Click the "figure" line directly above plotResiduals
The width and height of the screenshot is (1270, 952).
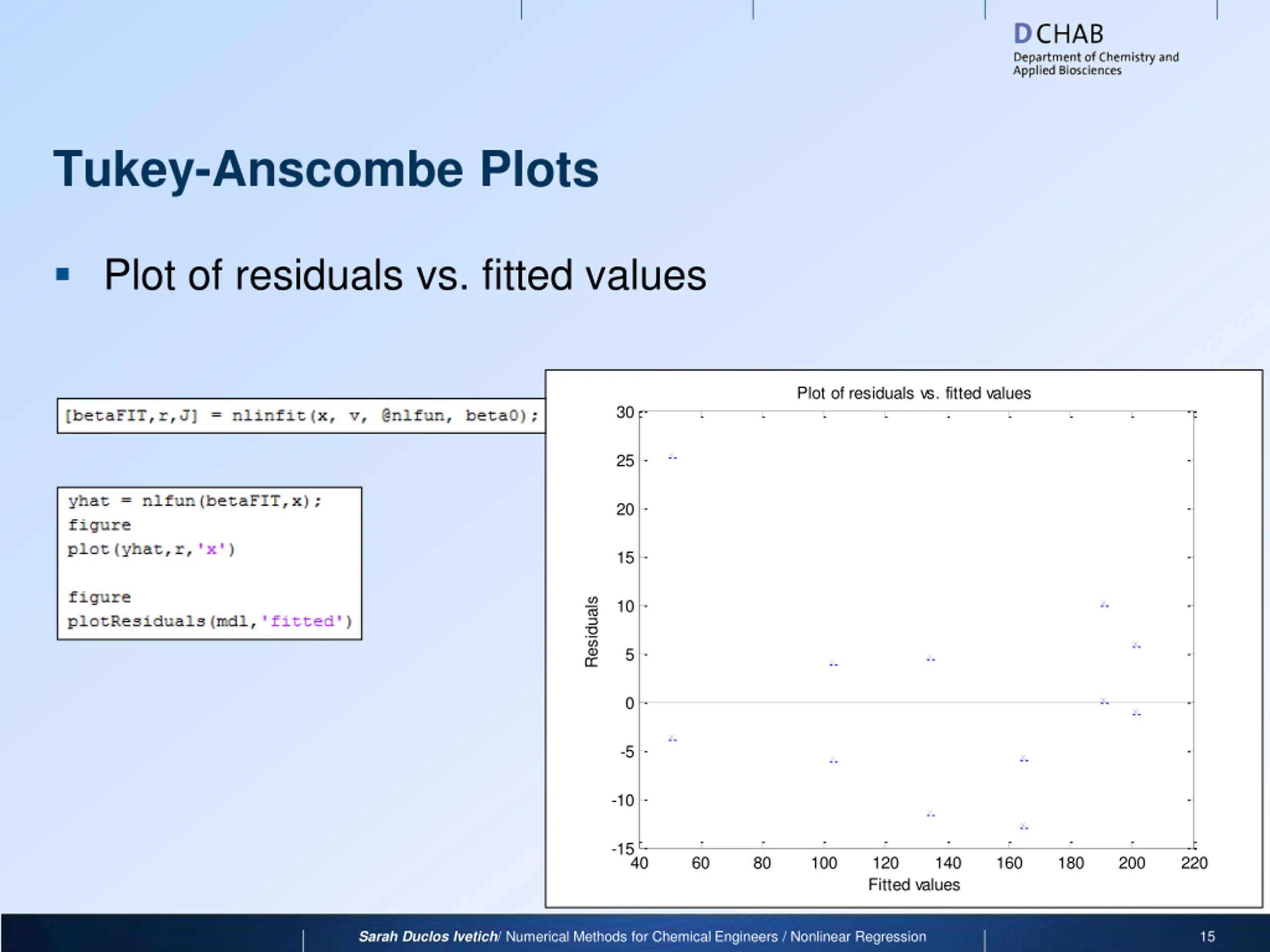click(99, 597)
